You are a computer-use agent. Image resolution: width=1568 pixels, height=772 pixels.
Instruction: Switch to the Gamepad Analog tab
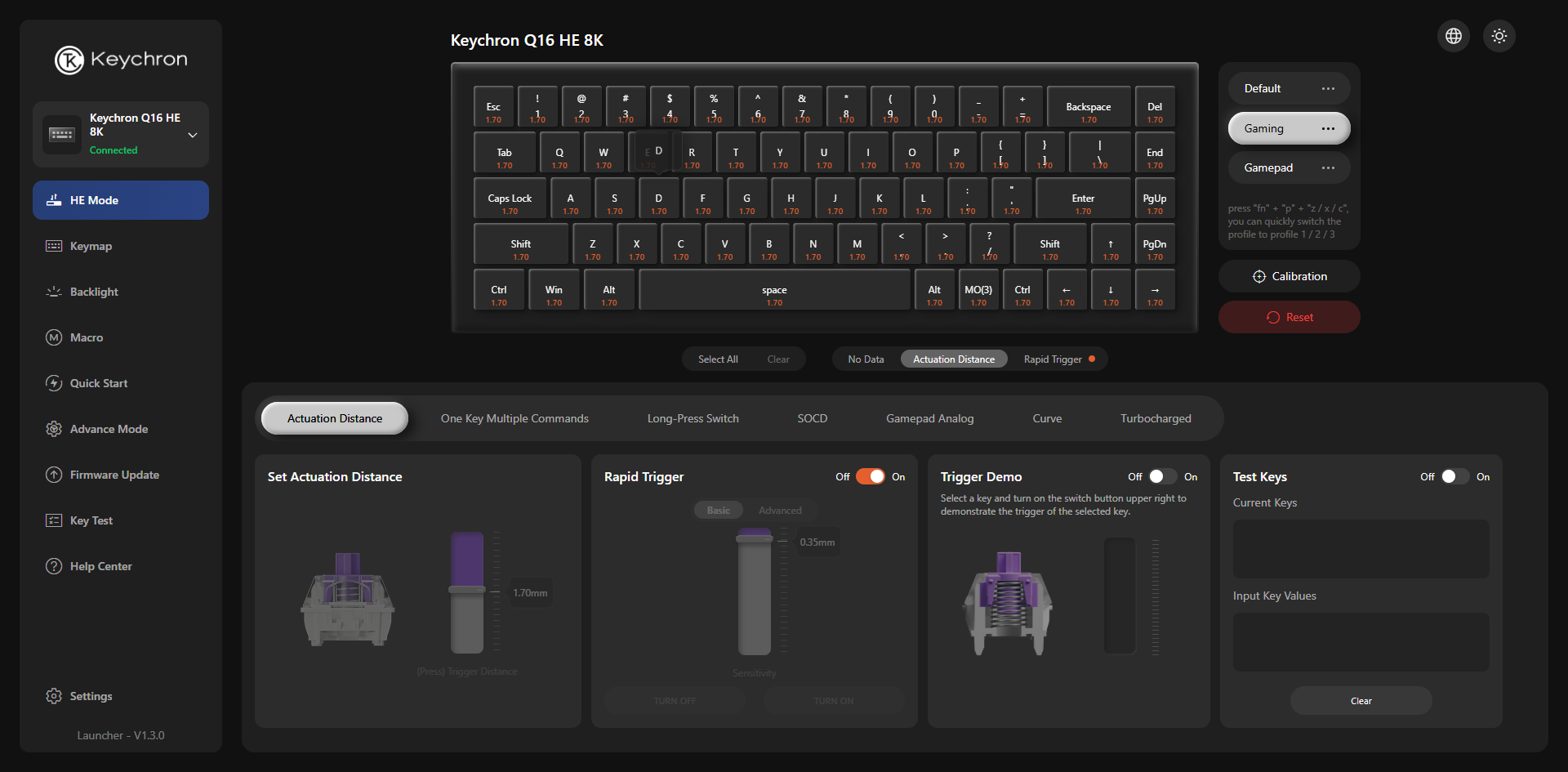click(929, 418)
